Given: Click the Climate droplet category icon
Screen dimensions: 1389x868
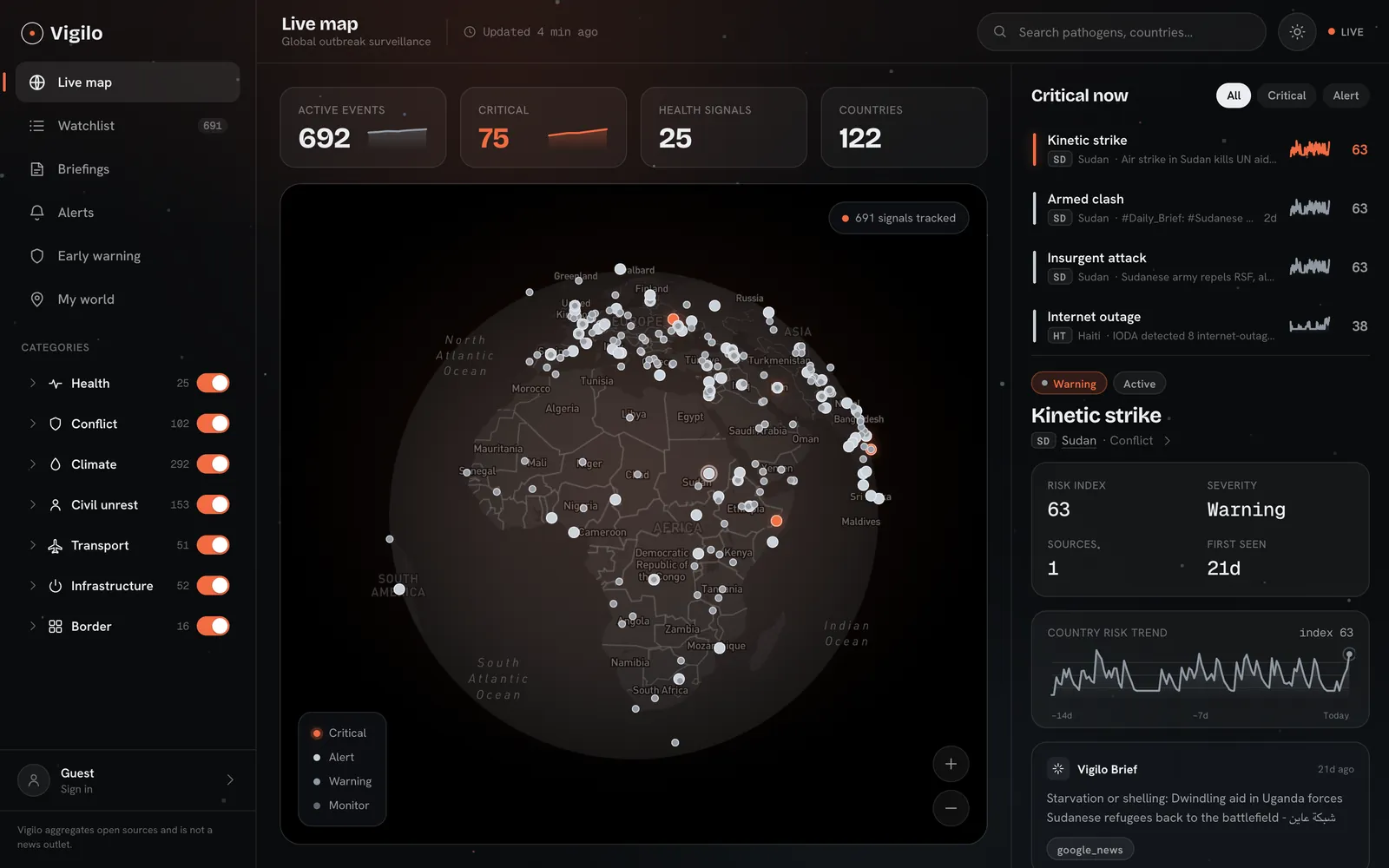Looking at the screenshot, I should pyautogui.click(x=56, y=464).
